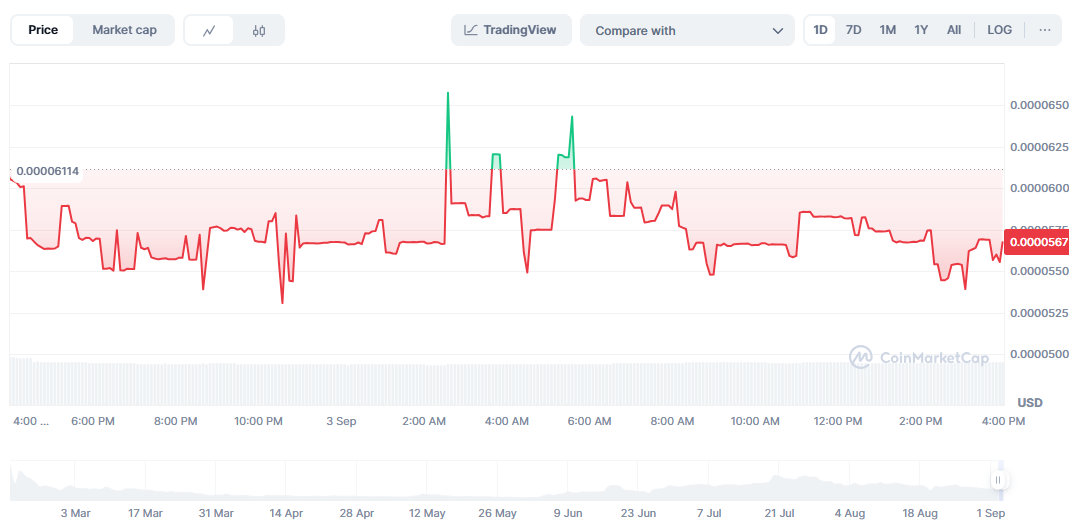Grab the range slider pause handle
The height and width of the screenshot is (531, 1072).
pyautogui.click(x=997, y=480)
